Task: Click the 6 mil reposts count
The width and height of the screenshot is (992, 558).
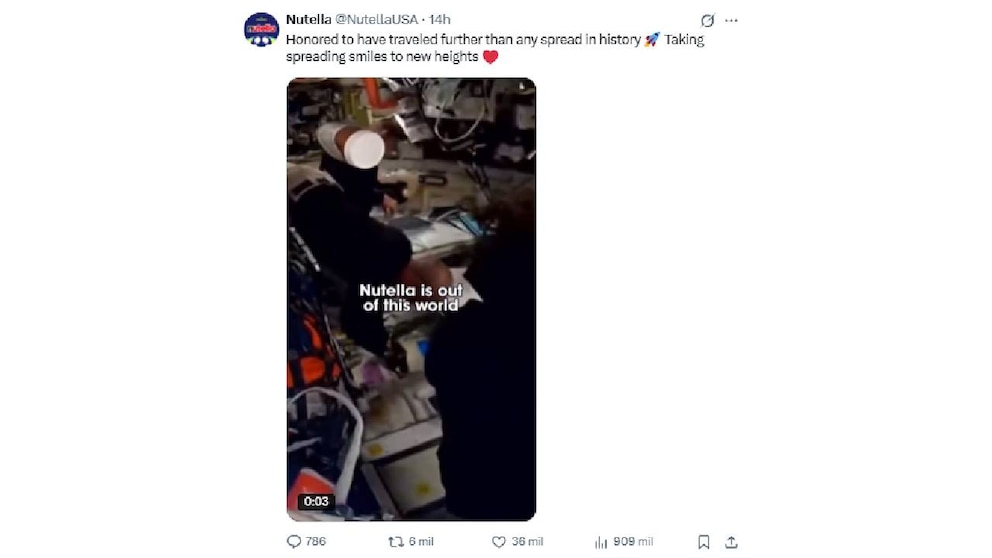Action: tap(421, 542)
